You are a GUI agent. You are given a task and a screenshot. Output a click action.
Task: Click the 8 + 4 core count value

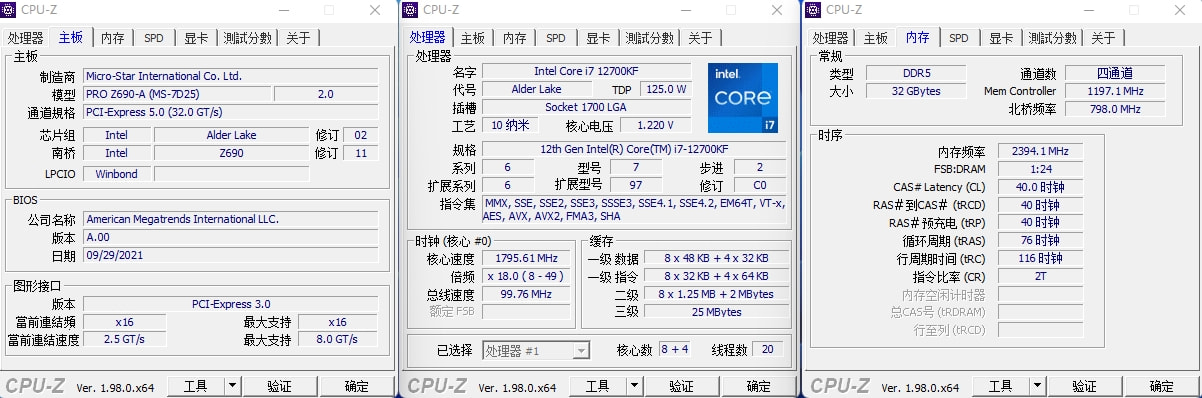(x=675, y=349)
